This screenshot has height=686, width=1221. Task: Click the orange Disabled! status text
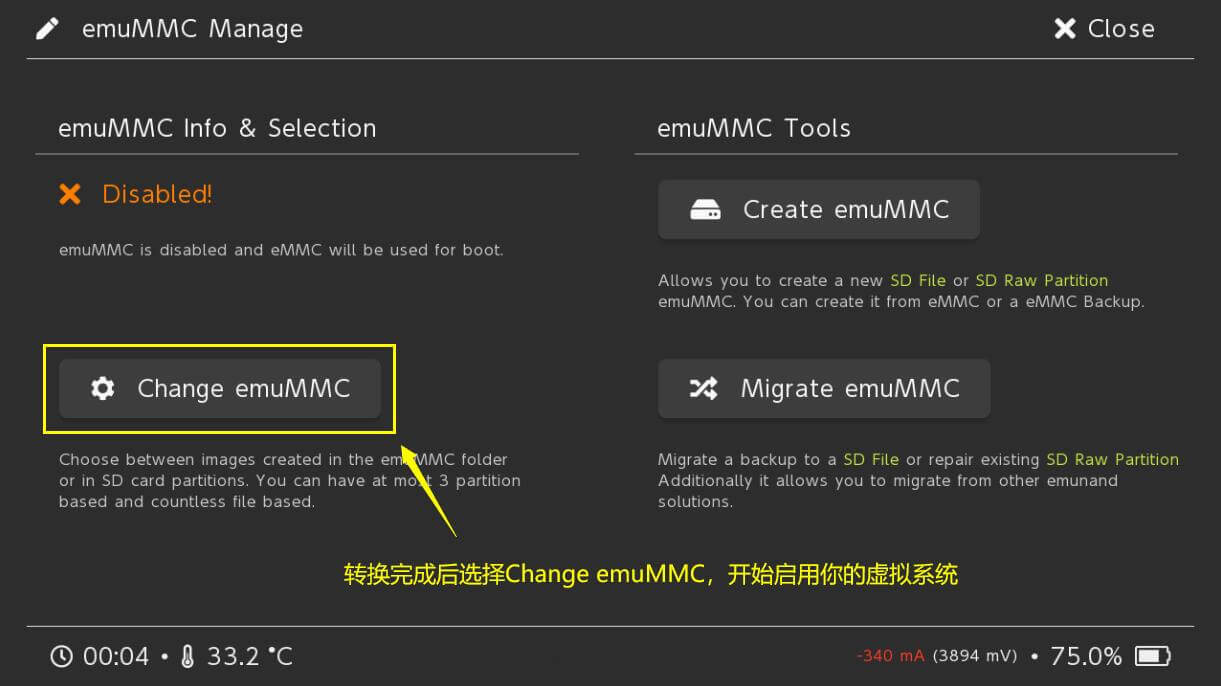tap(157, 194)
